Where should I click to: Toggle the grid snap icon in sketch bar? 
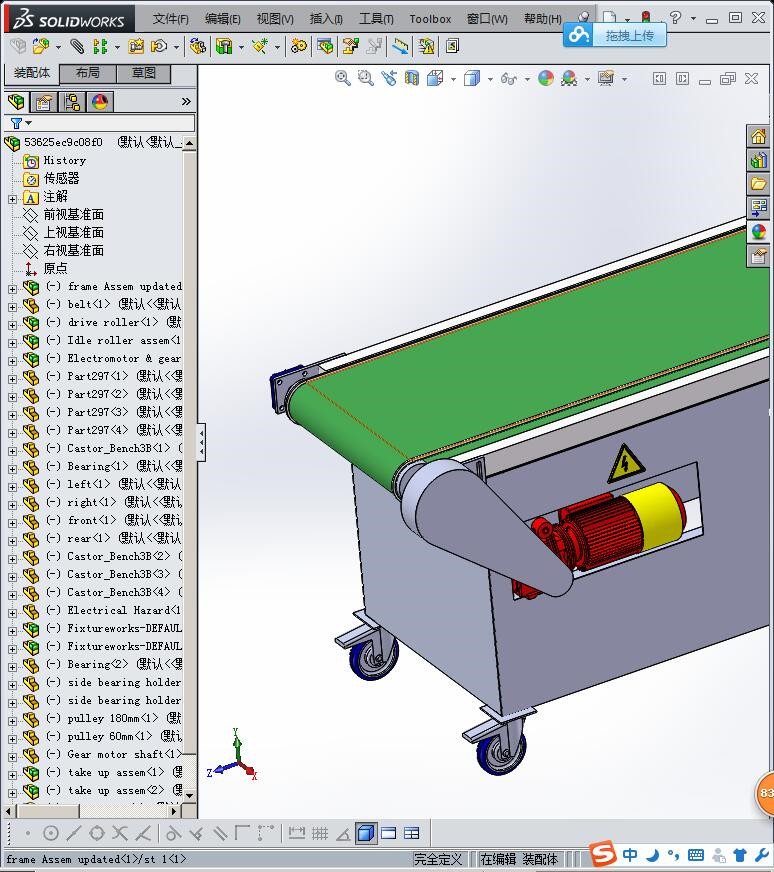(320, 833)
